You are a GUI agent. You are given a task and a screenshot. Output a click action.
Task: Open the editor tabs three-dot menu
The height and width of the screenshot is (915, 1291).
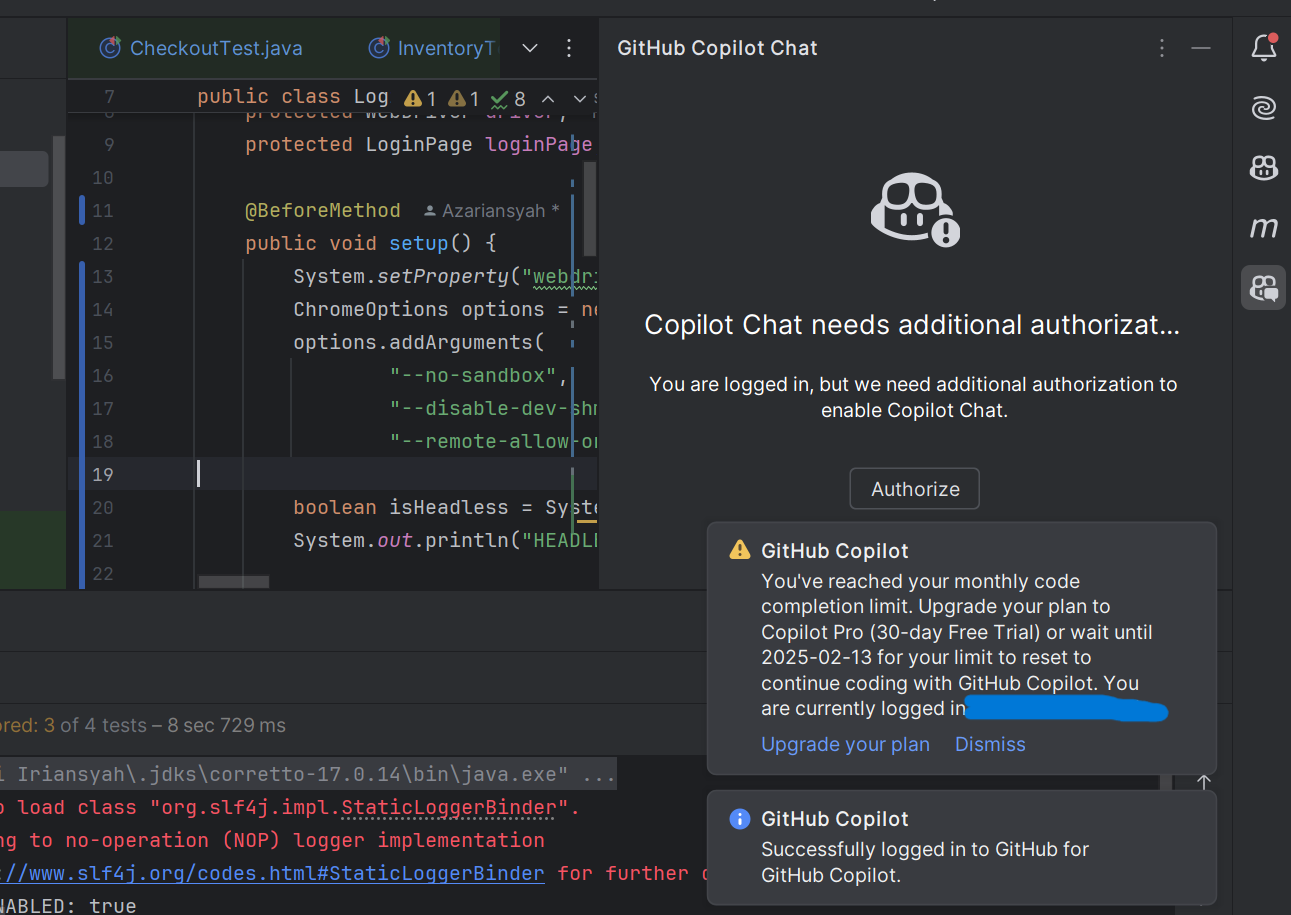(x=569, y=48)
